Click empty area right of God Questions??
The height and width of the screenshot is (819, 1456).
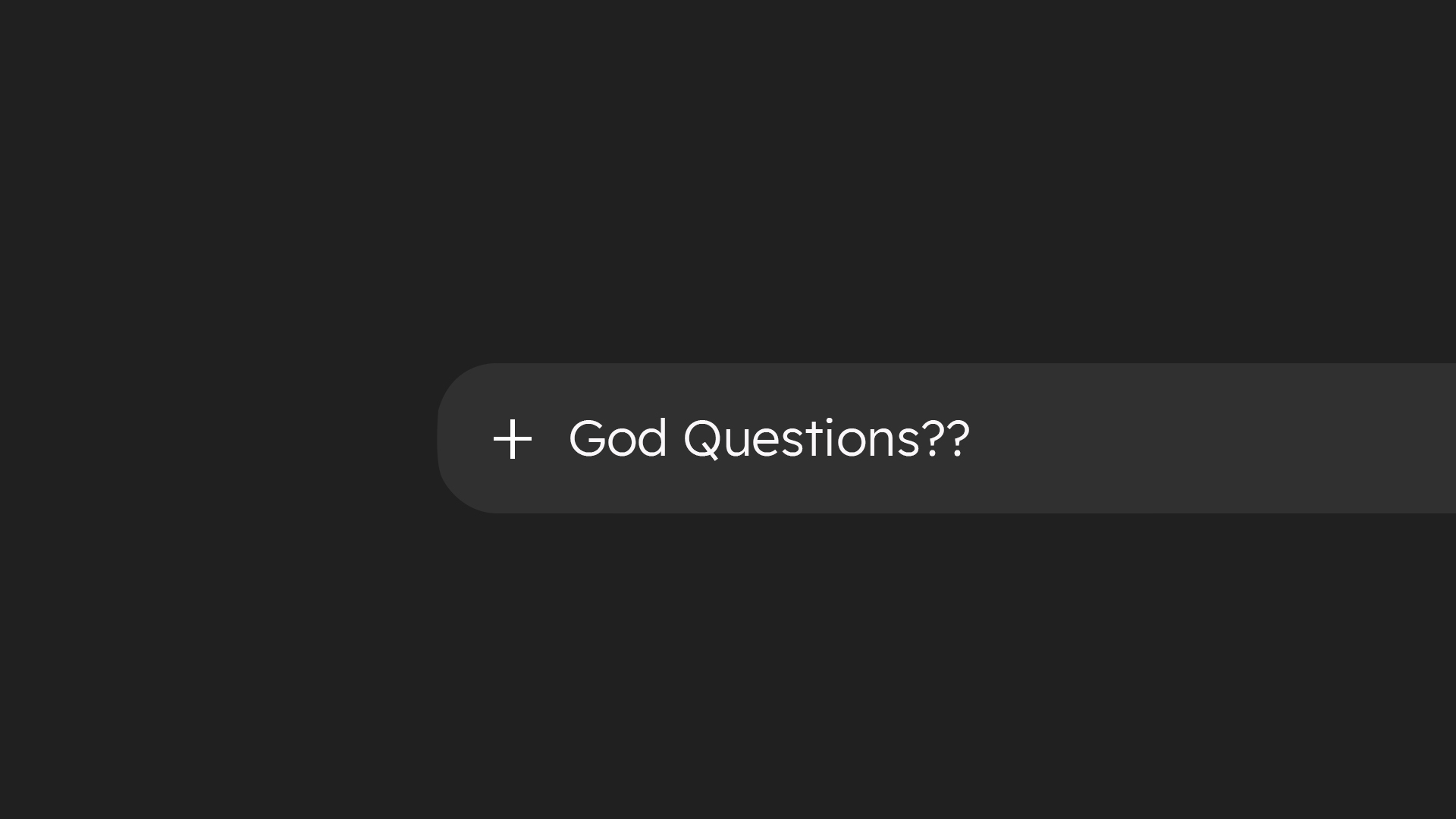pos(1213,438)
